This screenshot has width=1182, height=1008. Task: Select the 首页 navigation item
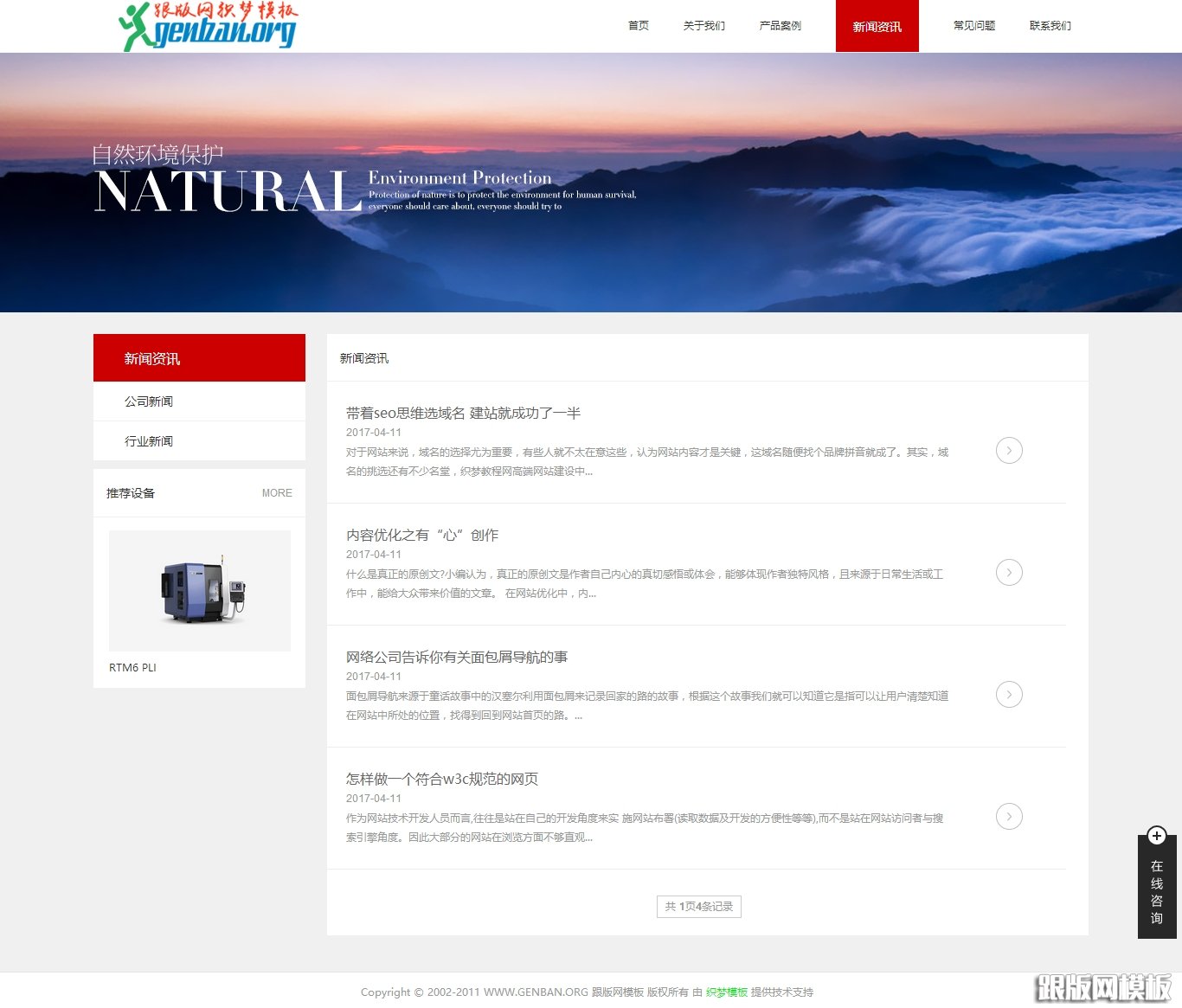coord(639,25)
